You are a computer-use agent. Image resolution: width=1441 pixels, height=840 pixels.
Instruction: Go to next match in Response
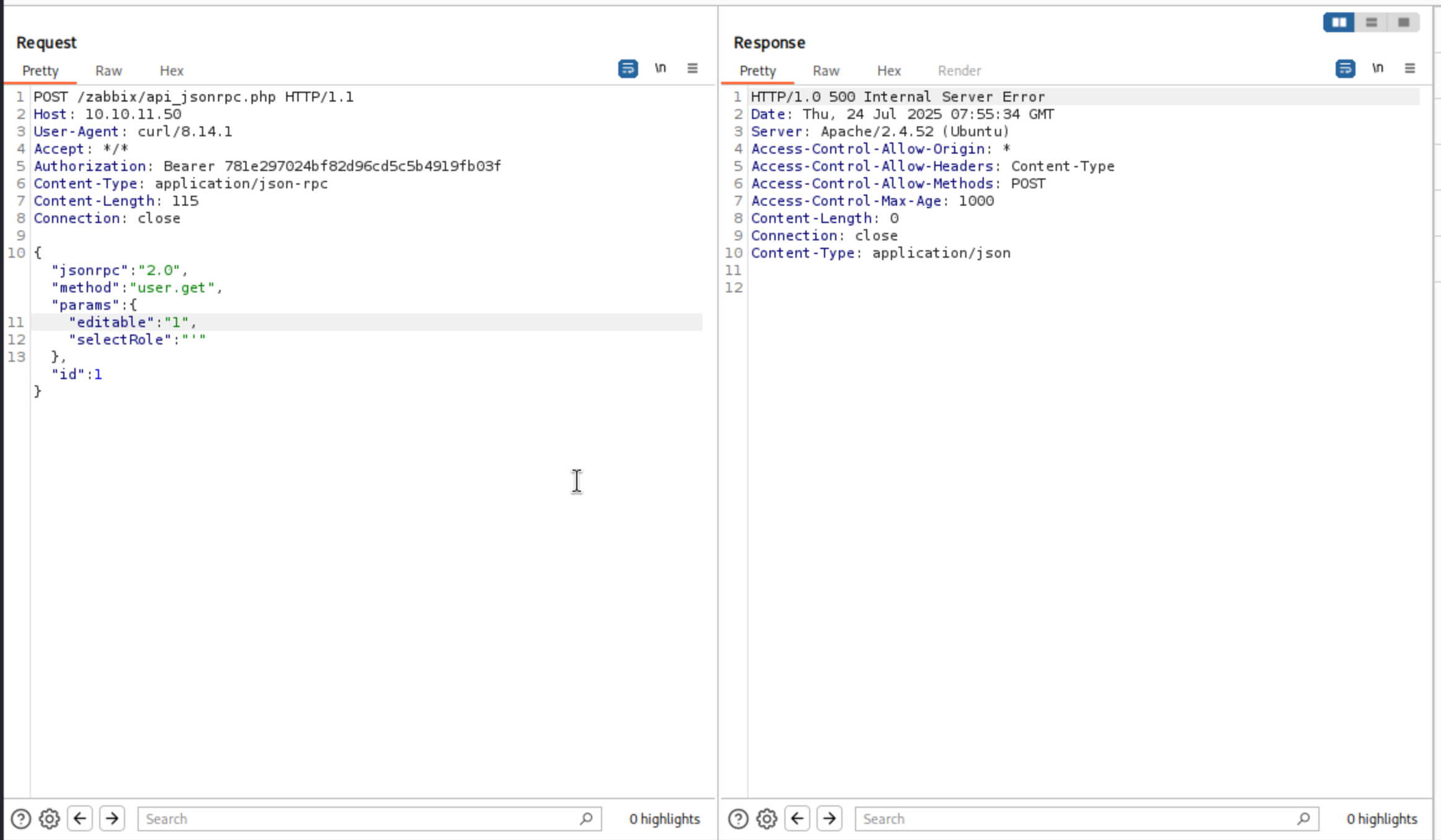coord(830,818)
